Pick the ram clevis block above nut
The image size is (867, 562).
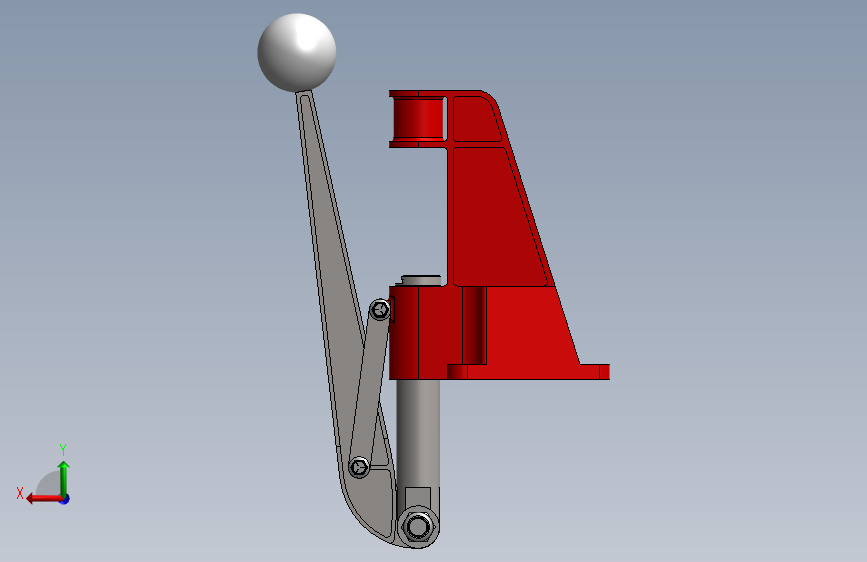pyautogui.click(x=417, y=498)
